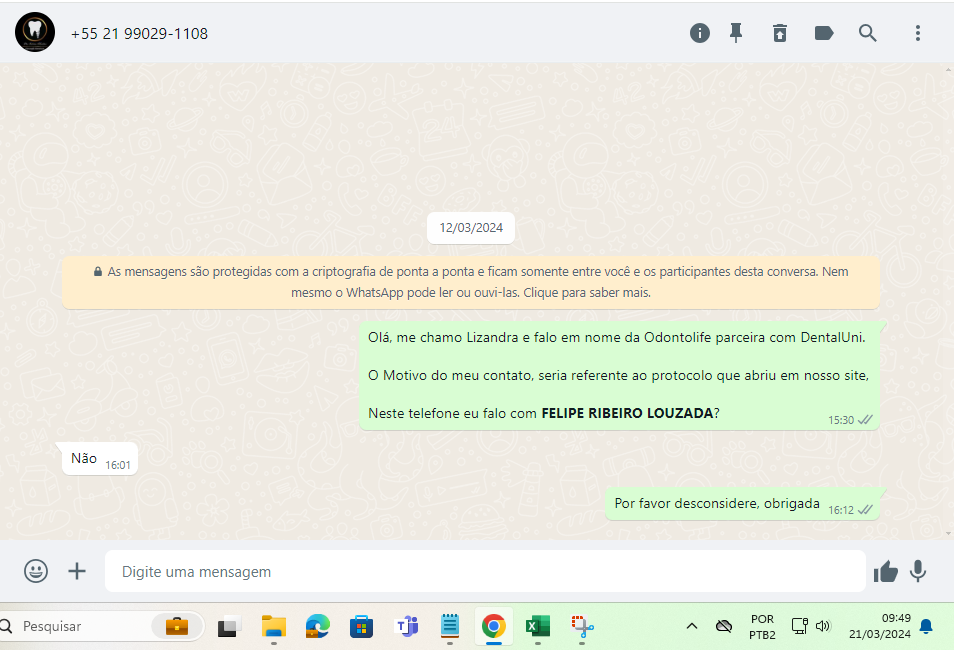Open the volume control

coord(823,626)
